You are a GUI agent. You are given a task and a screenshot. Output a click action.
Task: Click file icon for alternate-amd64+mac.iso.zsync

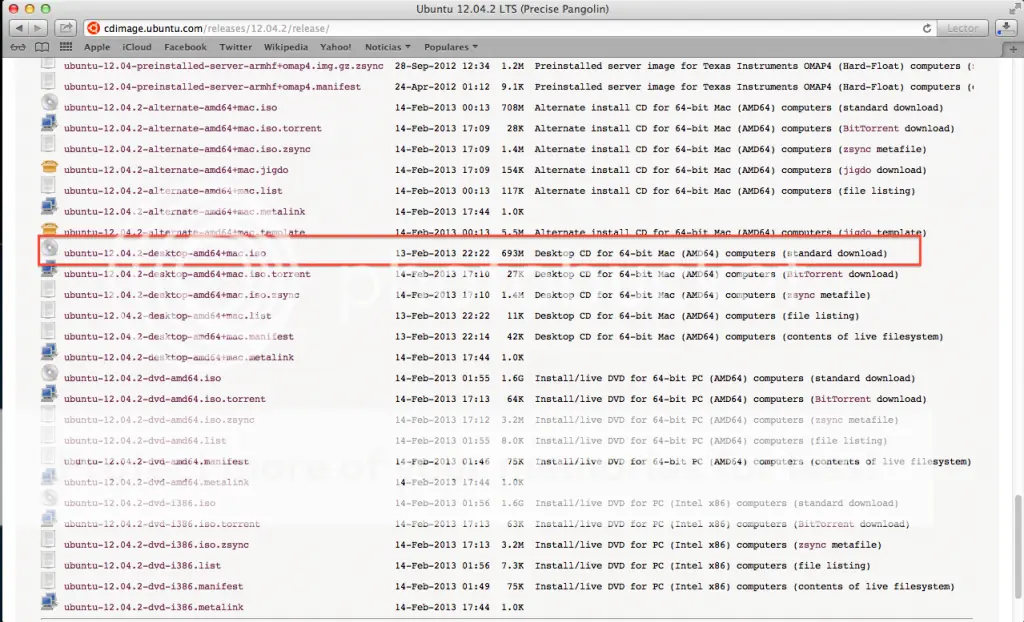point(48,144)
